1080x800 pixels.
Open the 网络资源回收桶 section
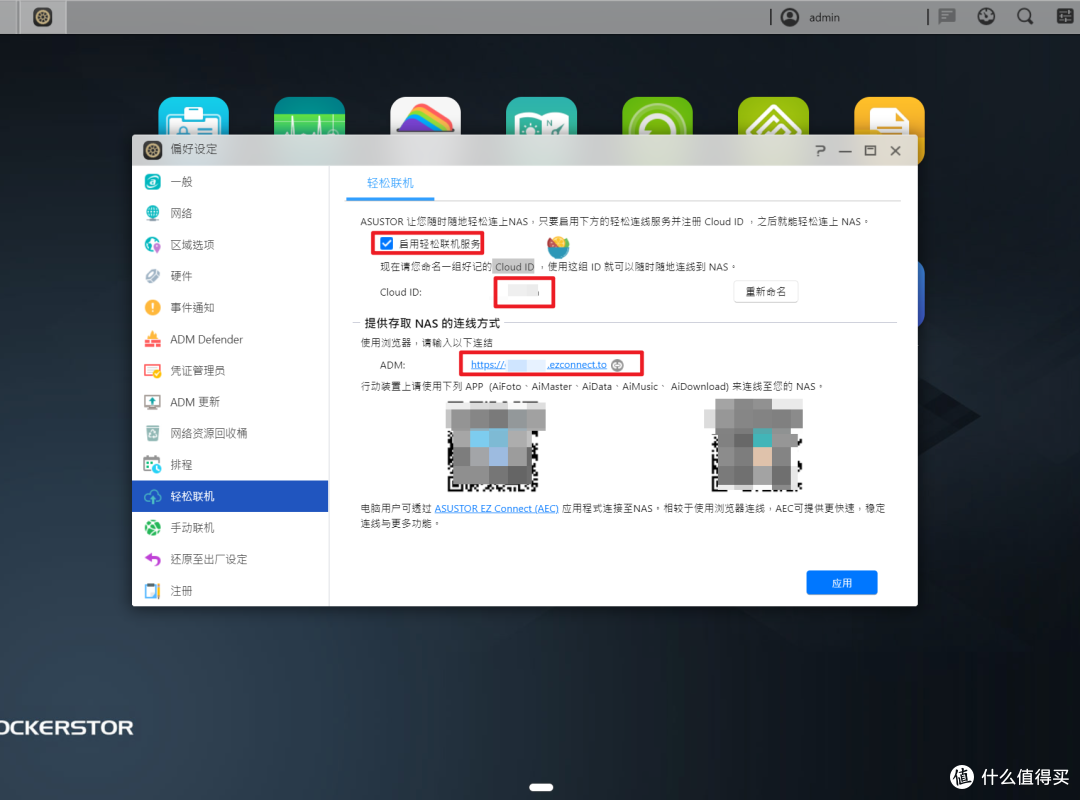pyautogui.click(x=213, y=433)
